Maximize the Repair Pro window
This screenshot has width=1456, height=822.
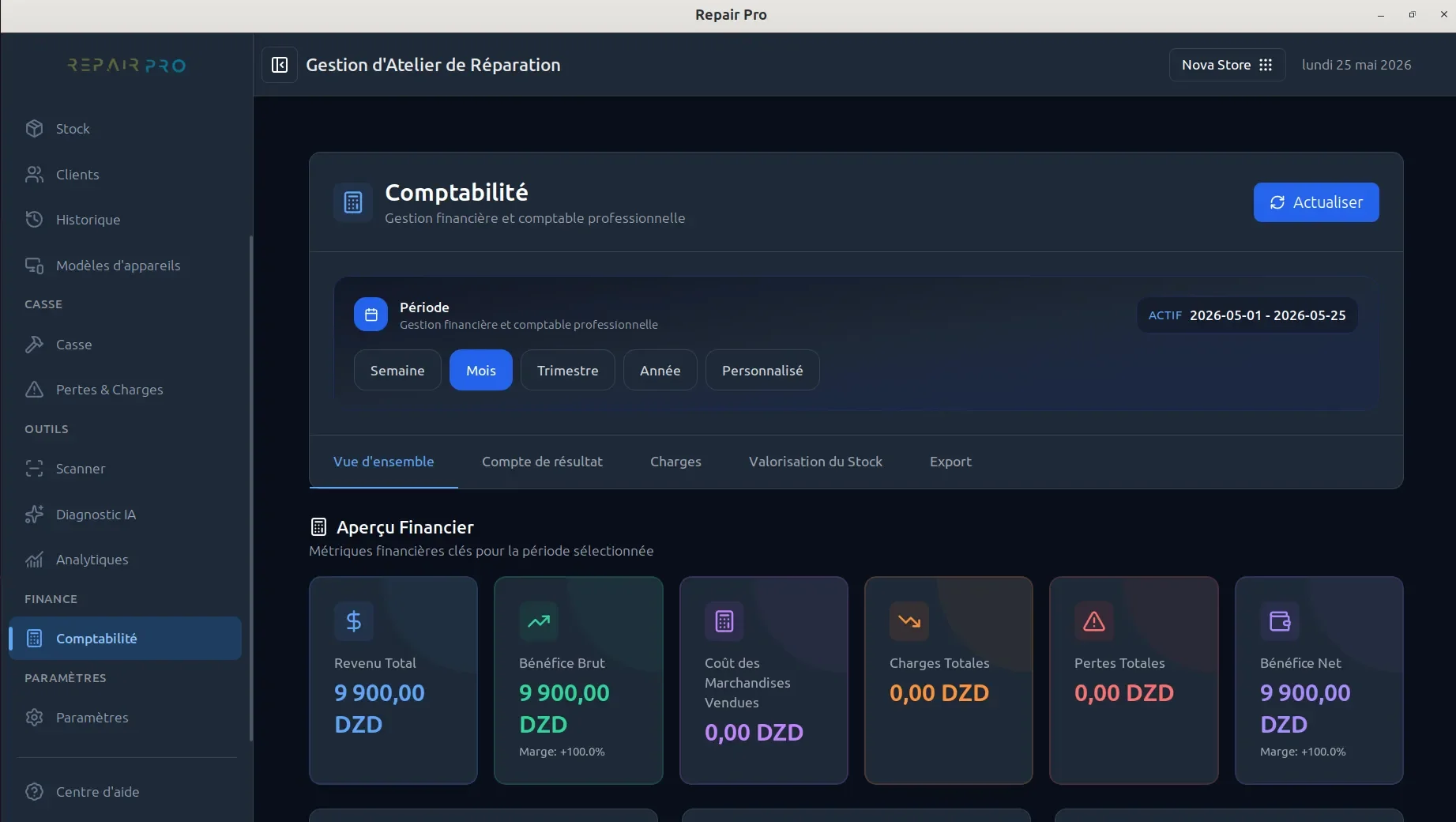[1412, 14]
